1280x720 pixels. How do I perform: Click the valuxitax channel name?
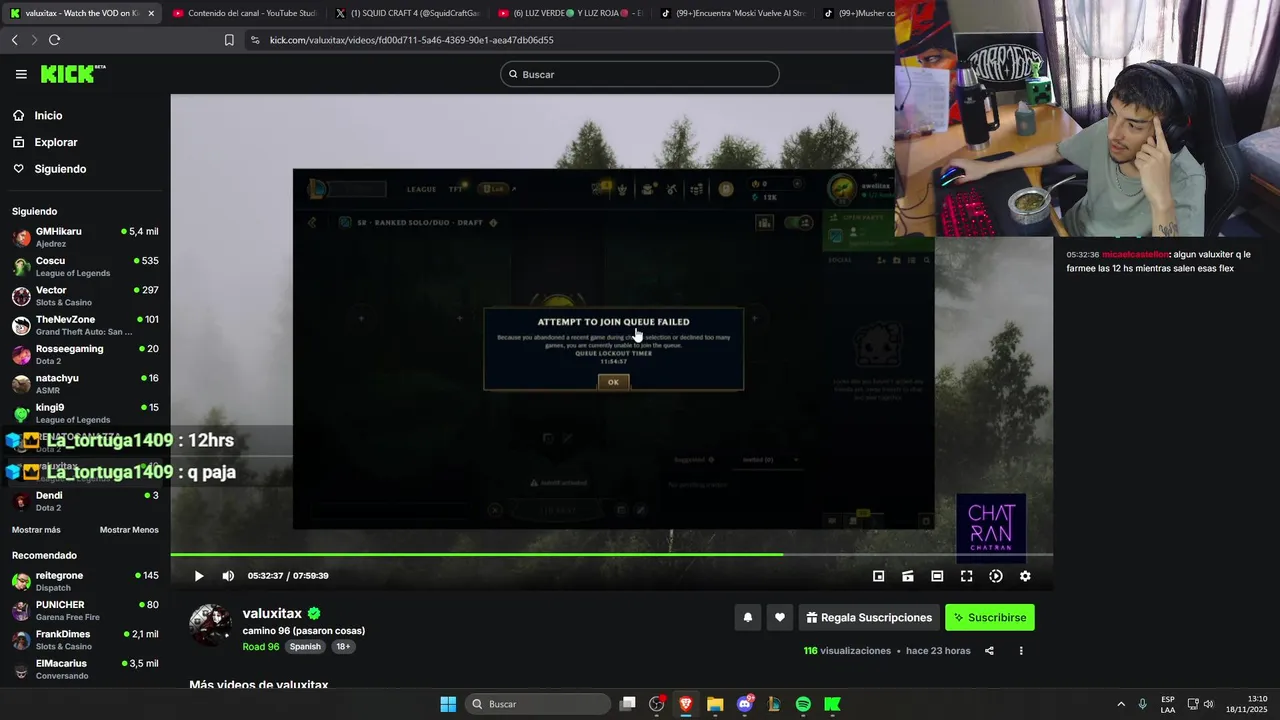click(x=272, y=614)
